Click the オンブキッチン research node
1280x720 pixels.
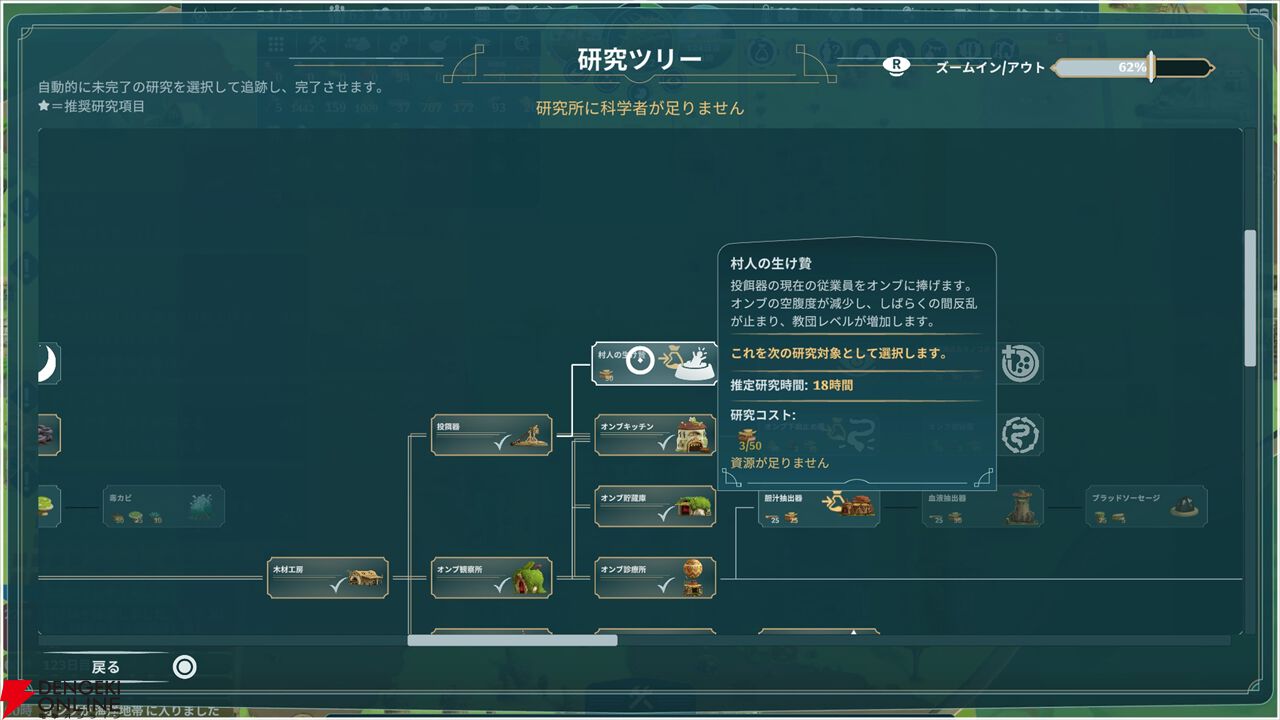coord(655,435)
